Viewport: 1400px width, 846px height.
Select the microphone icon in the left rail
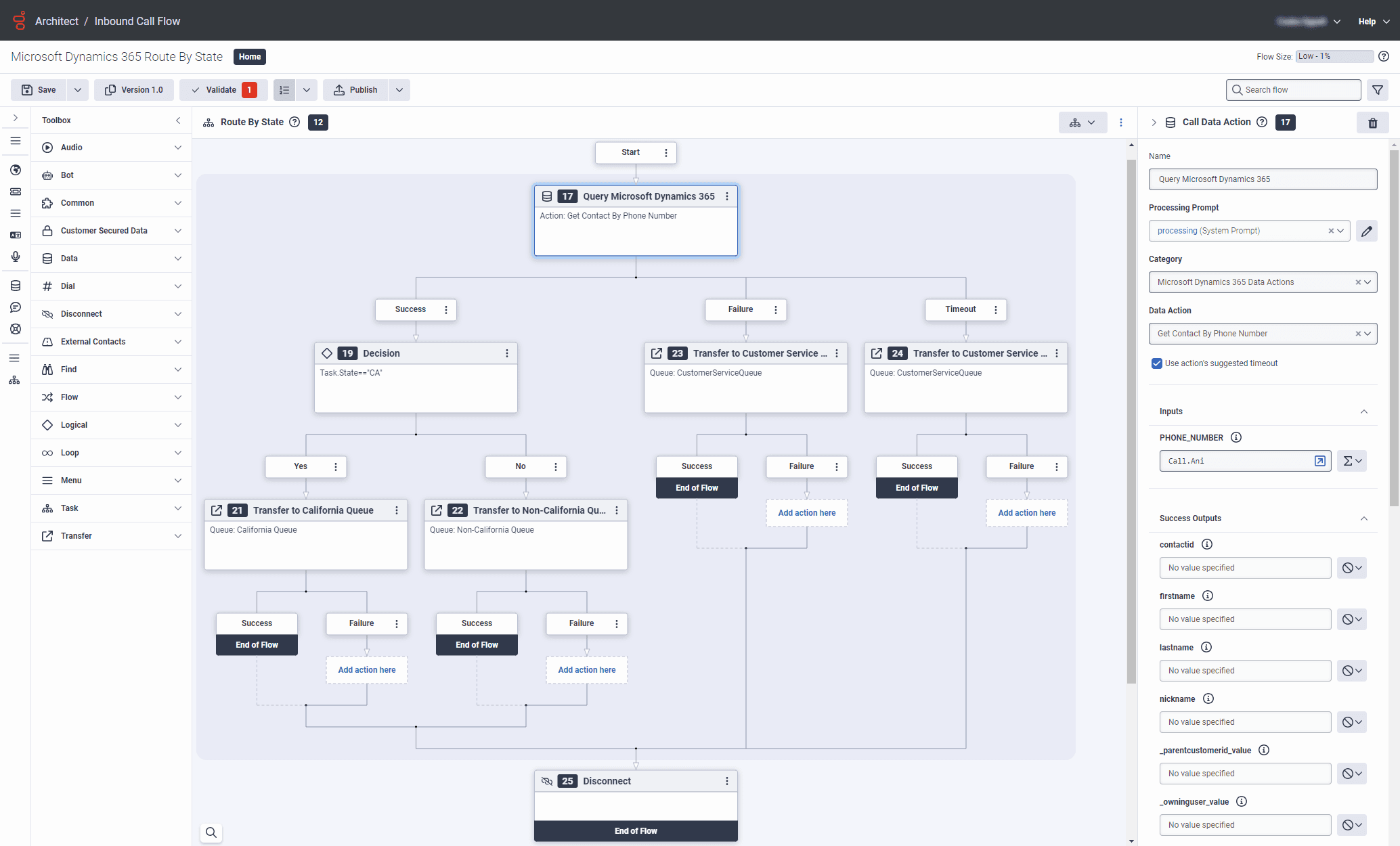pyautogui.click(x=16, y=257)
